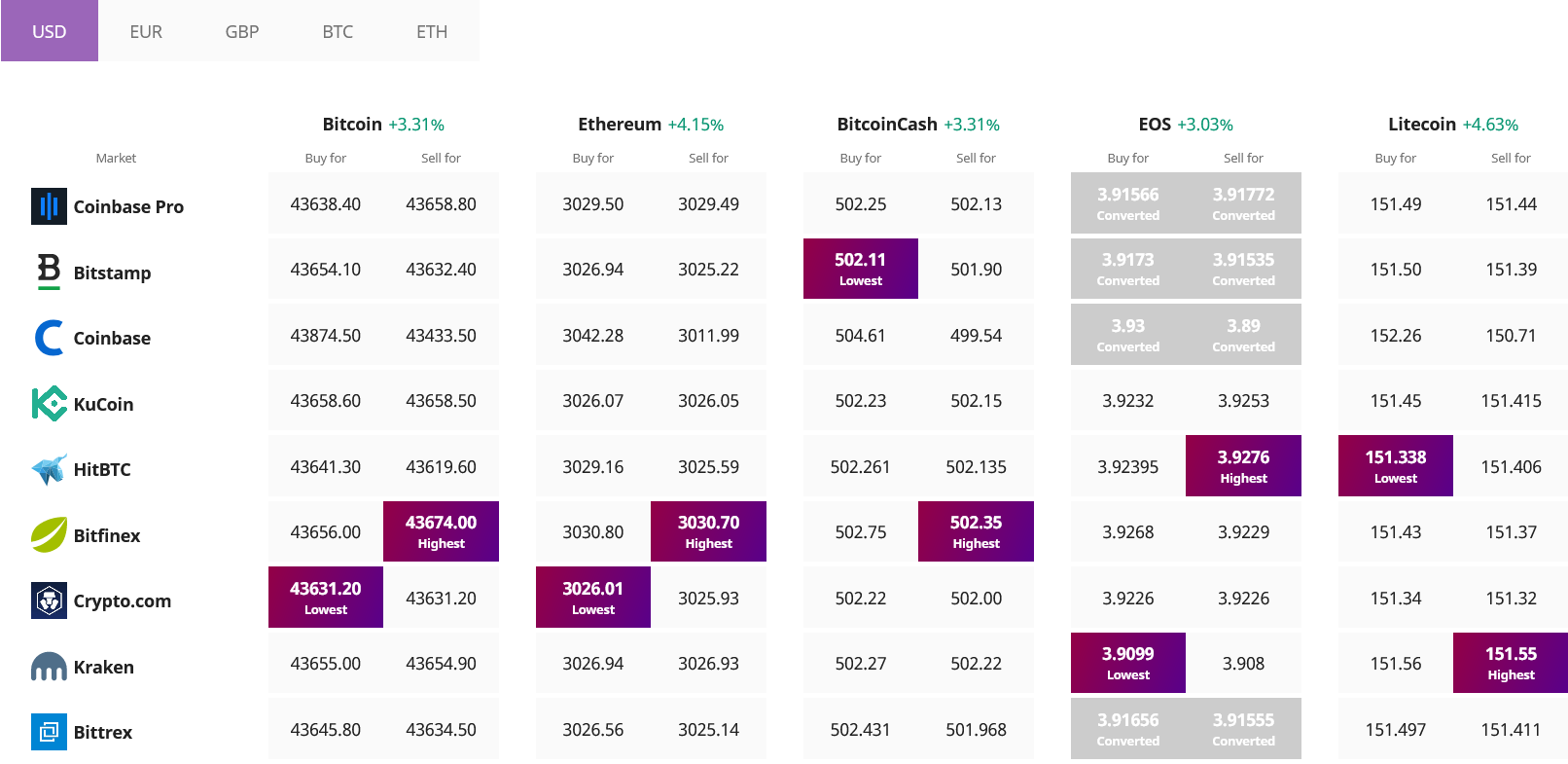Click Bitstamp Litecoin sell price 151.39
The height and width of the screenshot is (764, 1568).
[1511, 270]
